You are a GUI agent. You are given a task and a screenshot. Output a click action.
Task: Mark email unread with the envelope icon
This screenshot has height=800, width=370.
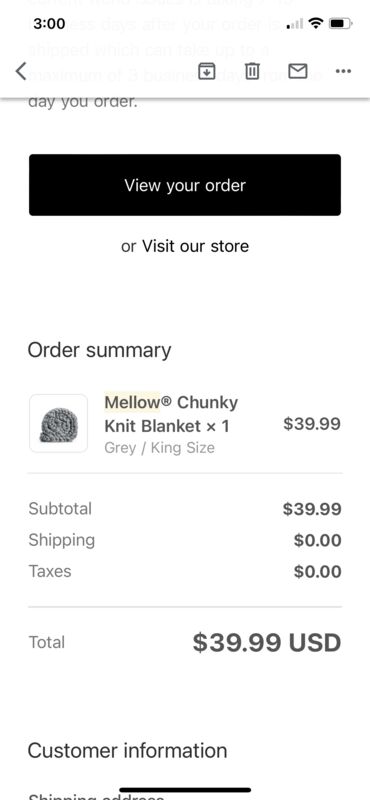coord(298,71)
